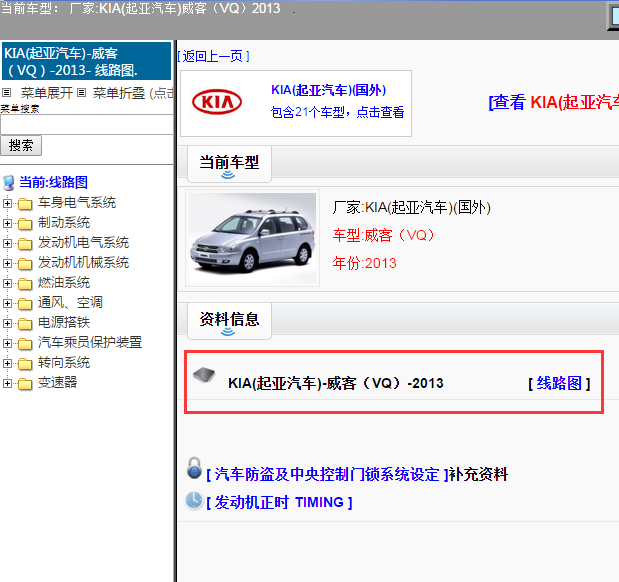Click KIA(起亚汽车)-威客(VQ)-2013 entry title
Viewport: 619px width, 582px height.
coord(336,383)
